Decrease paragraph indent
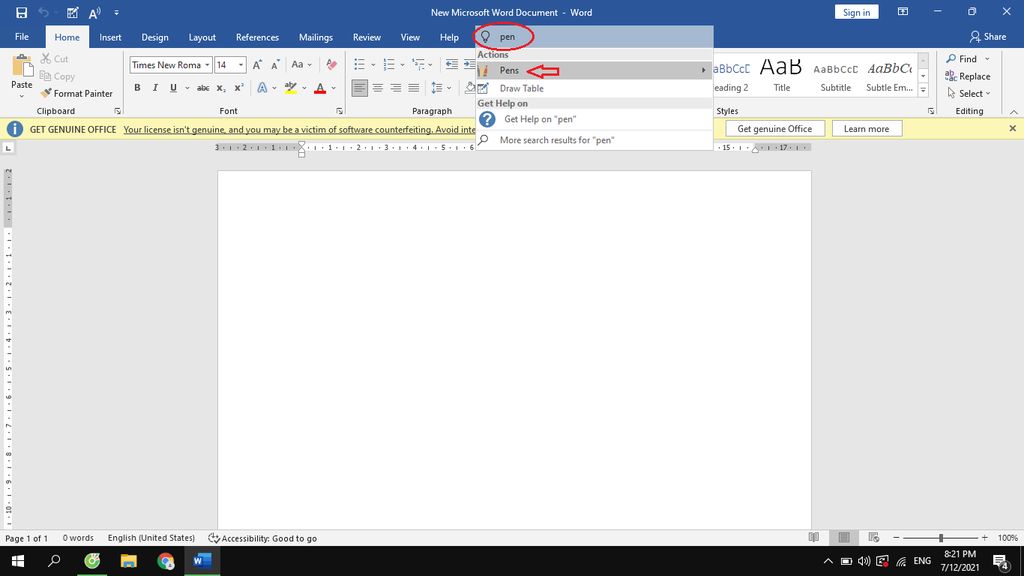Viewport: 1024px width, 576px height. pos(451,64)
